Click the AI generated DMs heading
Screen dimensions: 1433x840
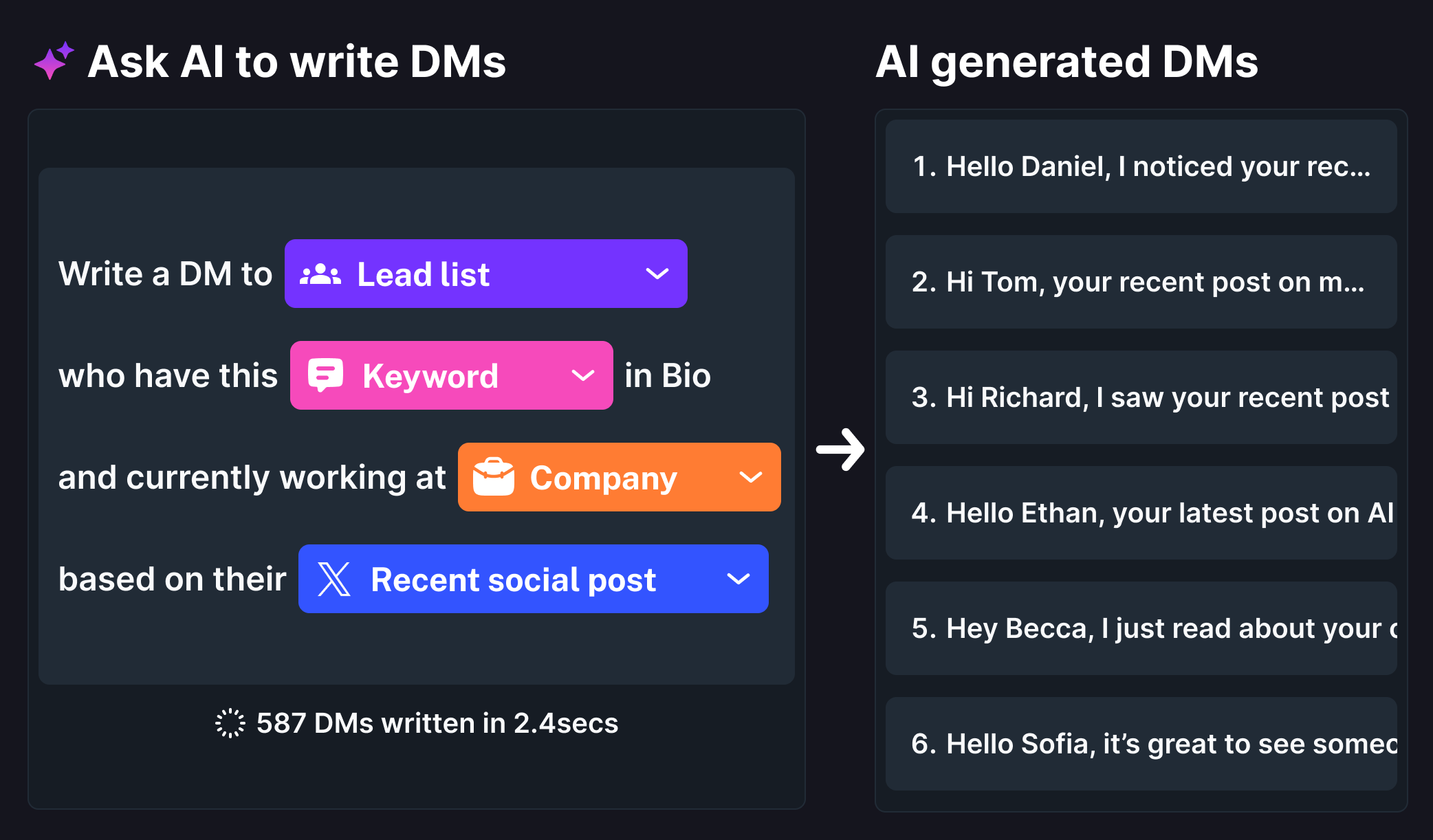pyautogui.click(x=1067, y=62)
